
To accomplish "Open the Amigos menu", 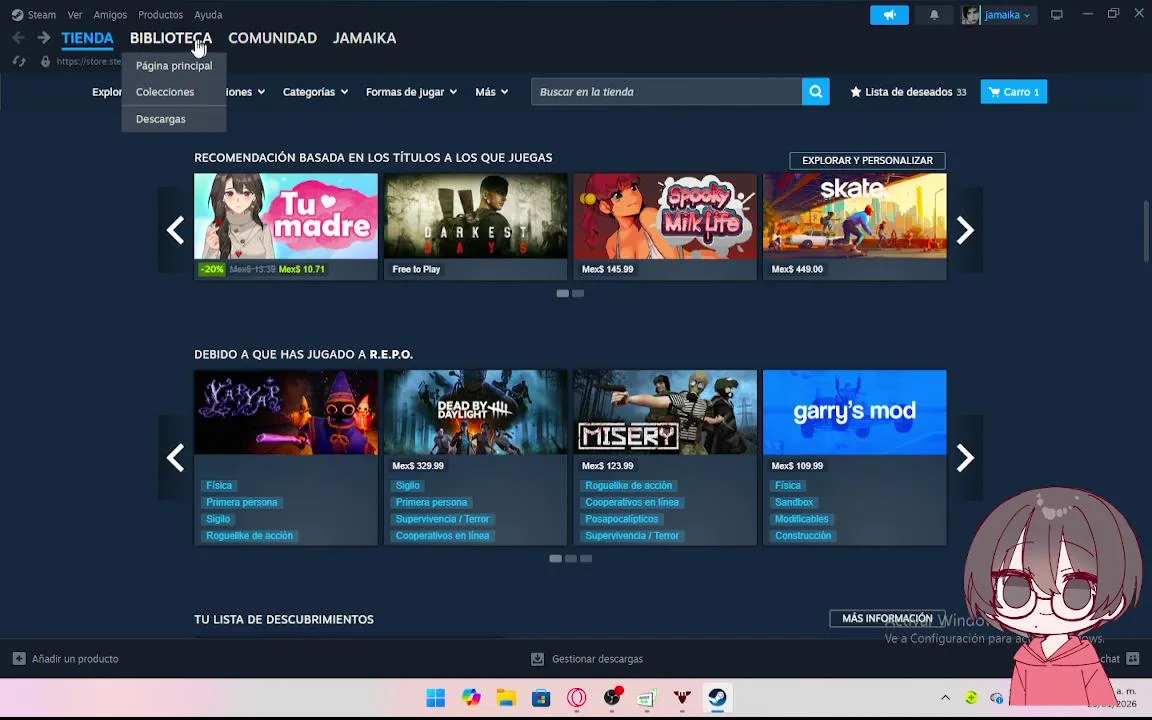I will tap(110, 15).
